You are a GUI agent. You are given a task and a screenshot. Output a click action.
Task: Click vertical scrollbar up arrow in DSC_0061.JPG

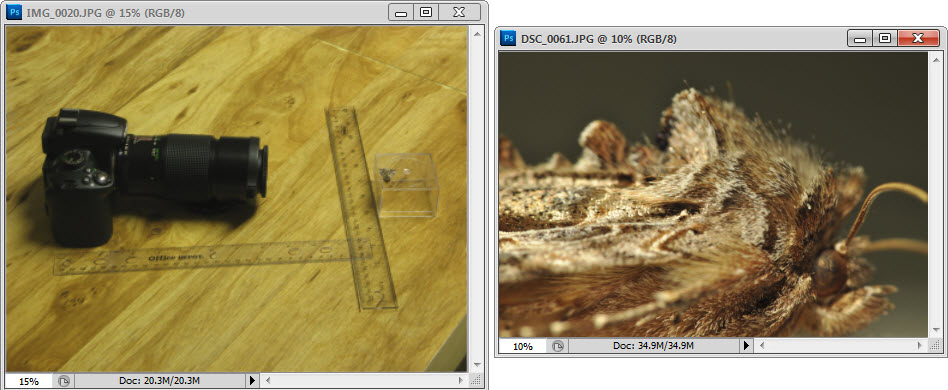pos(937,59)
